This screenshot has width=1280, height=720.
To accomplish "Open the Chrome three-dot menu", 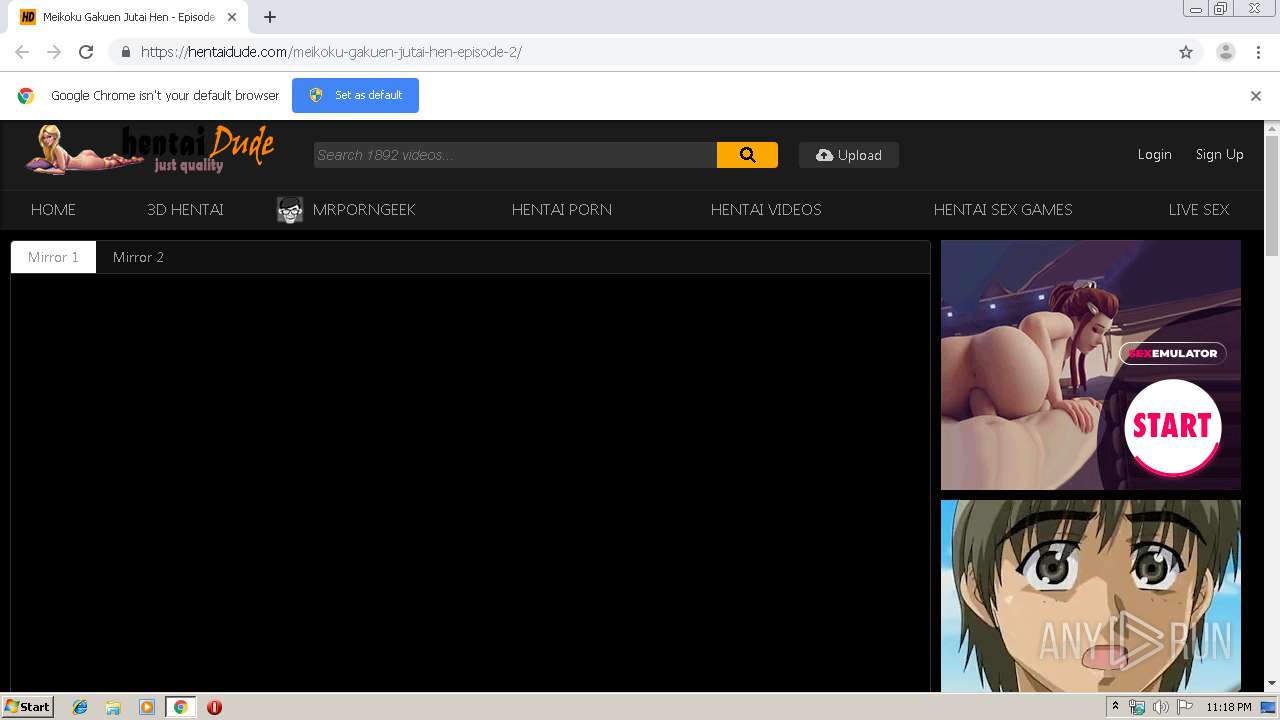I will point(1258,52).
